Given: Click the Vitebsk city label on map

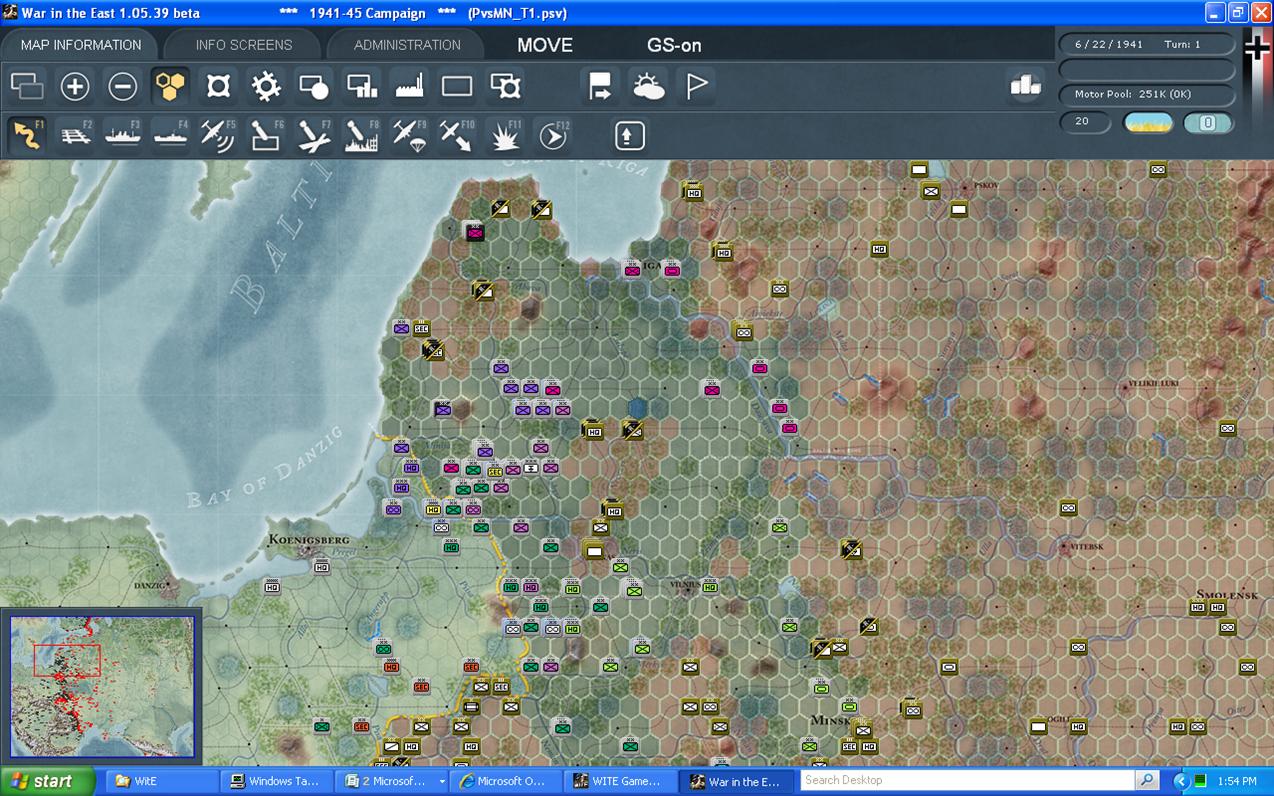Looking at the screenshot, I should [x=1086, y=547].
